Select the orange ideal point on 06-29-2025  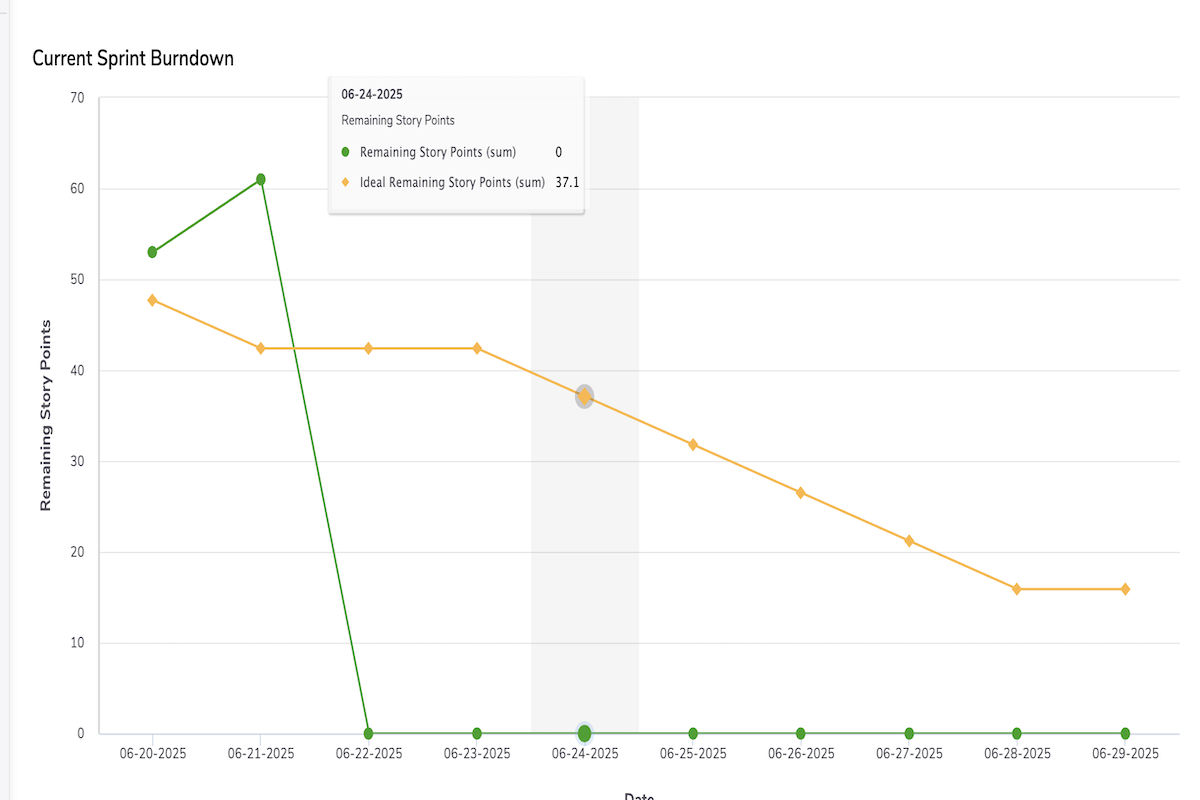coord(1125,589)
